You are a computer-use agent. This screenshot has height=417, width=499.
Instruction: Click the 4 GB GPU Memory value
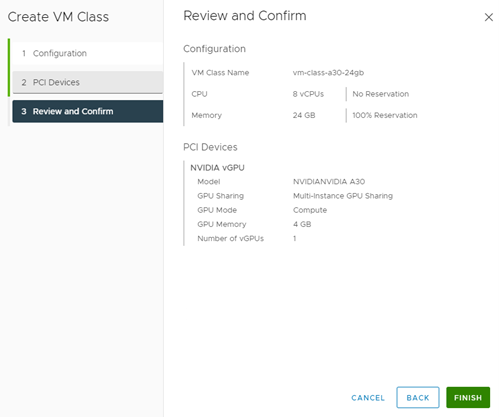coord(302,224)
